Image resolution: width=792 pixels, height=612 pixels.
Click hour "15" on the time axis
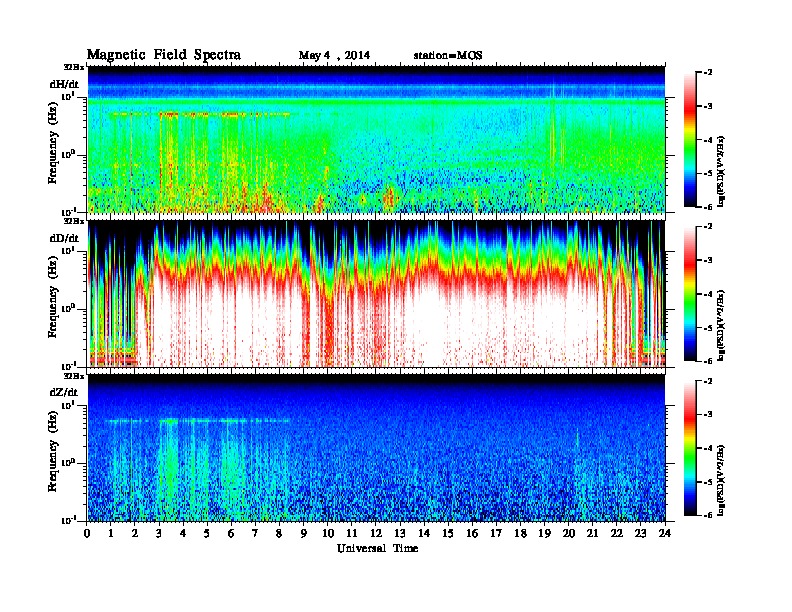[448, 533]
